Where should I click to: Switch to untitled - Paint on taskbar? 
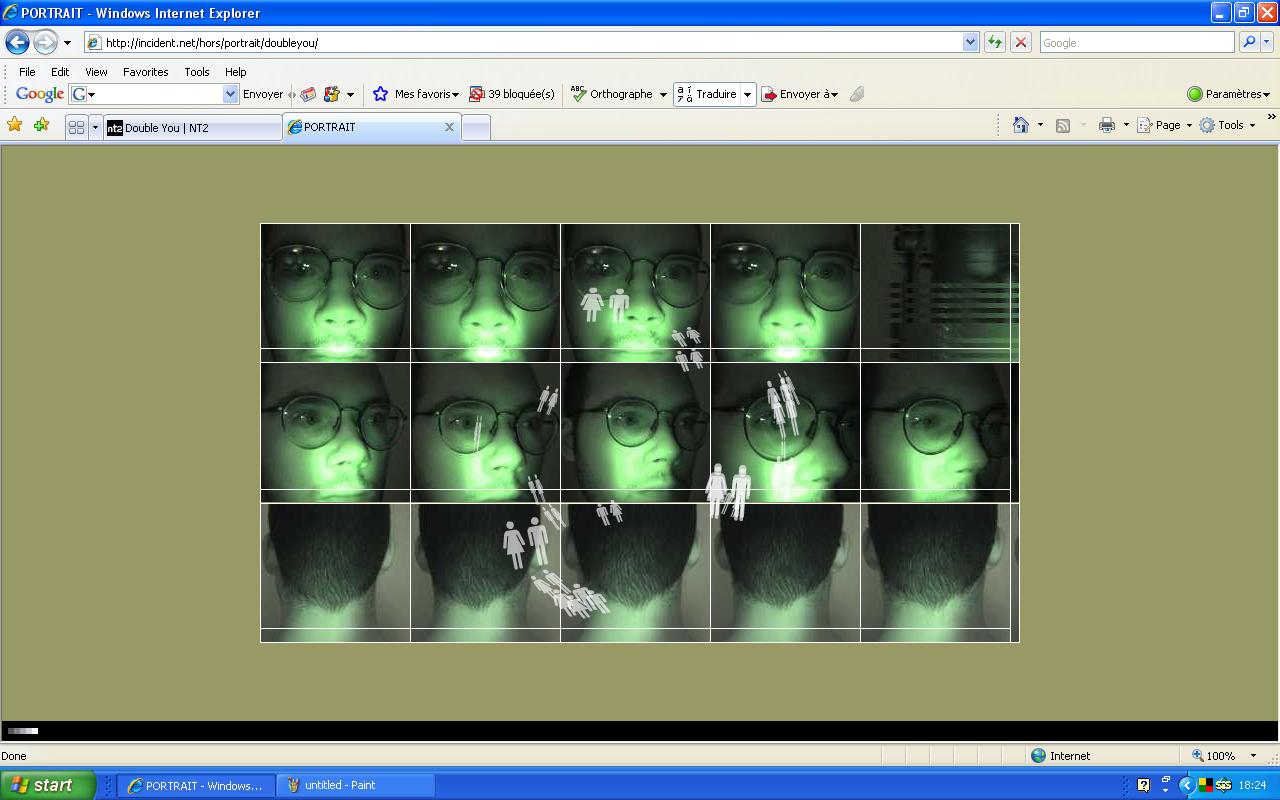point(355,785)
